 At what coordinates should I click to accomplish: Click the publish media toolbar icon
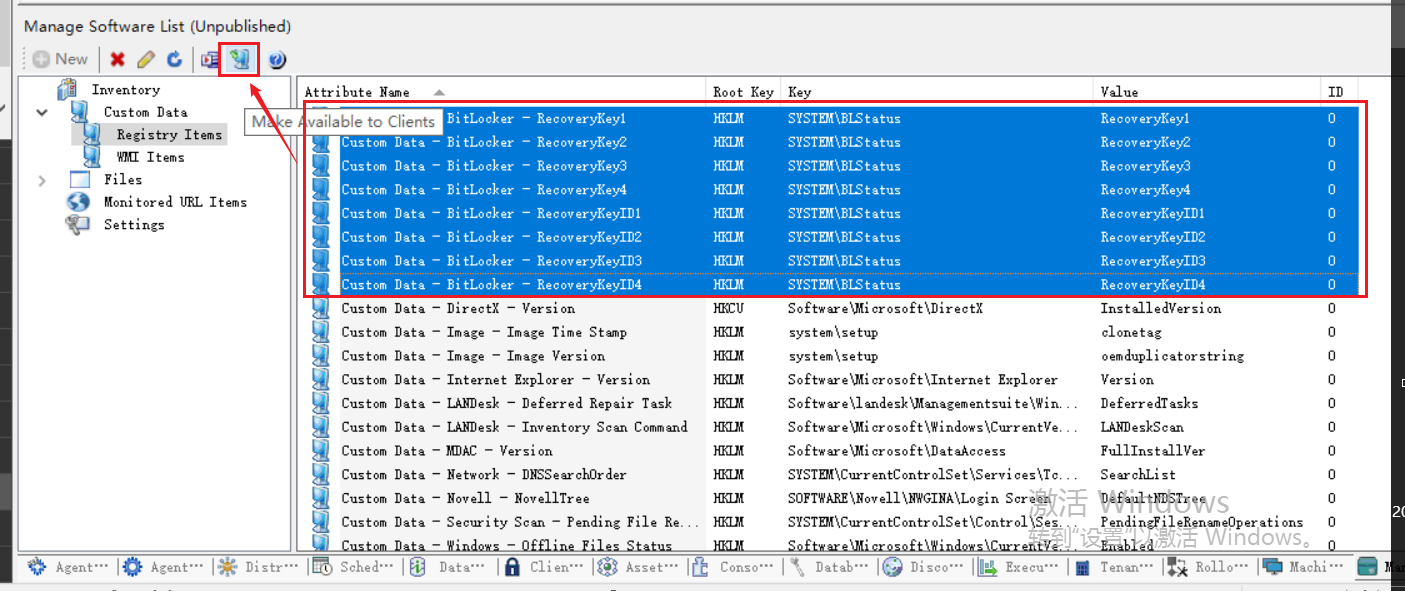coord(208,59)
